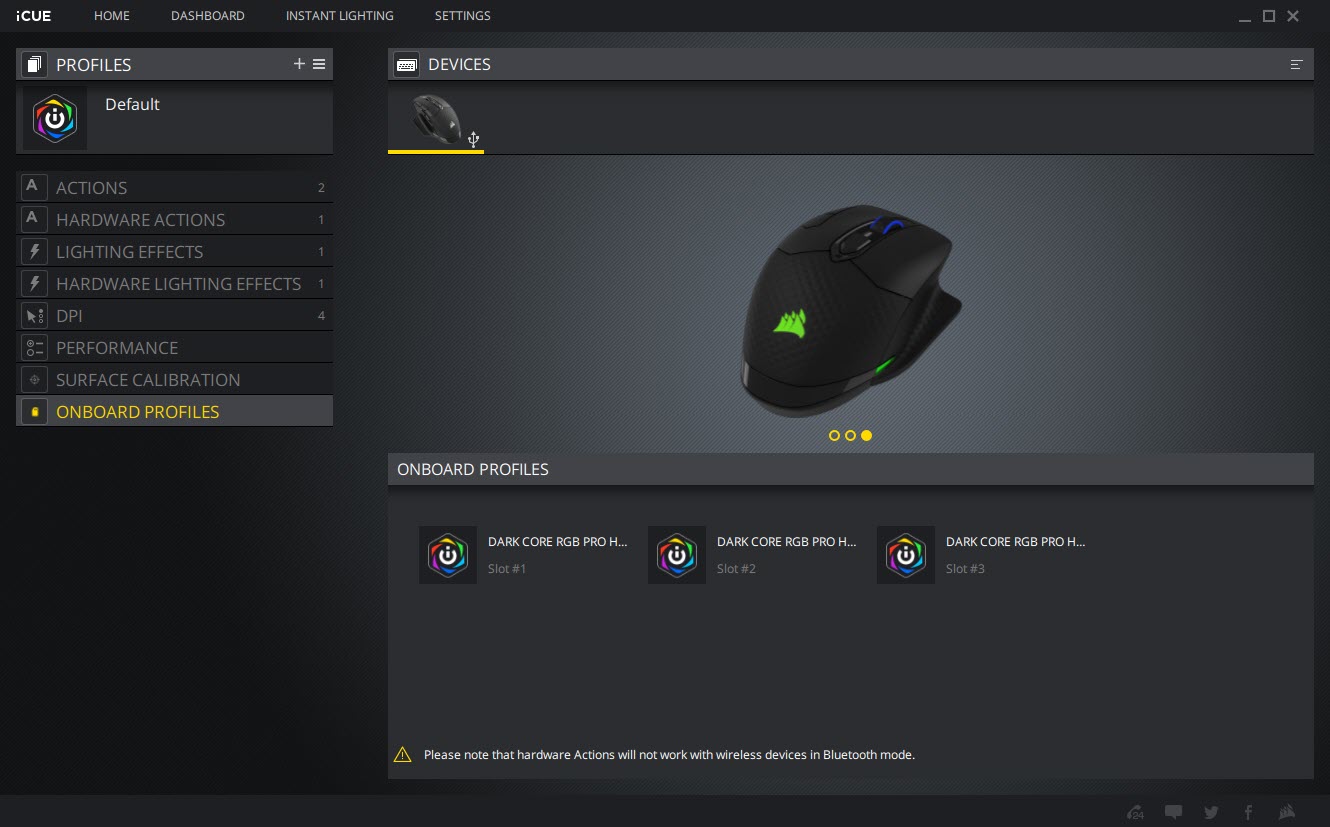Image resolution: width=1330 pixels, height=827 pixels.
Task: Open the Lighting Effects section
Action: click(x=175, y=251)
